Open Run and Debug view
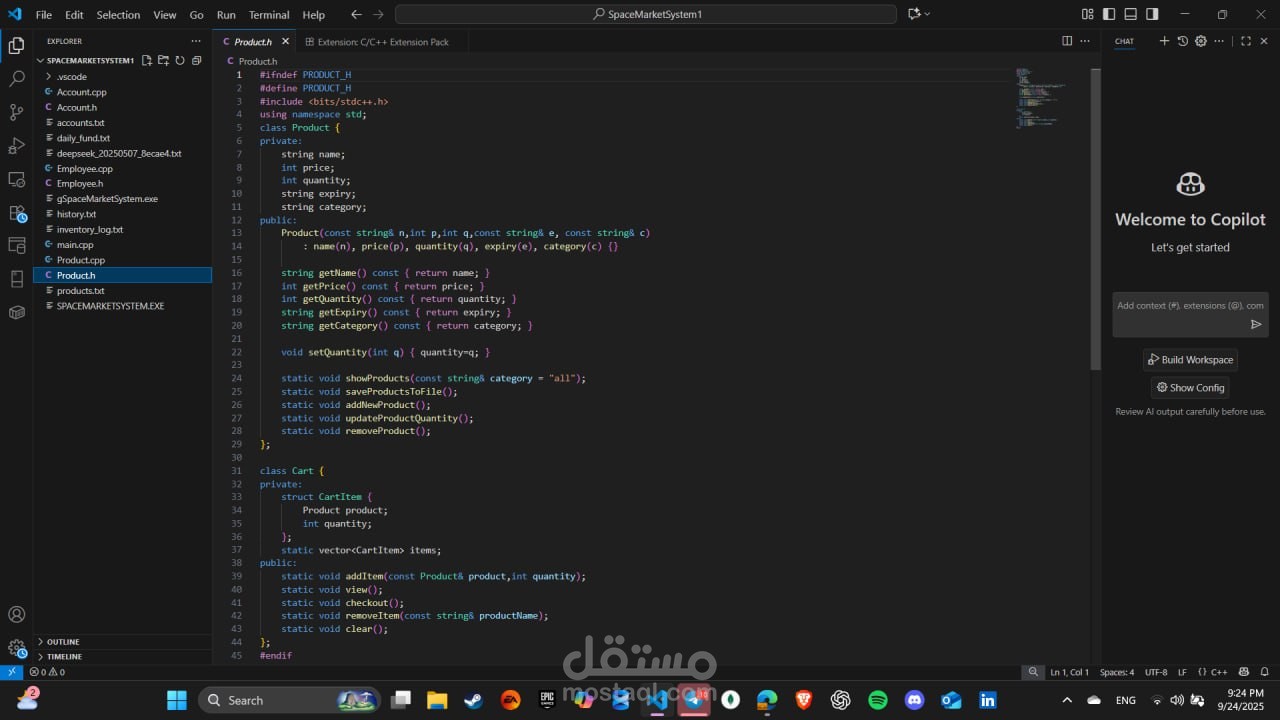The image size is (1280, 720). (16, 146)
